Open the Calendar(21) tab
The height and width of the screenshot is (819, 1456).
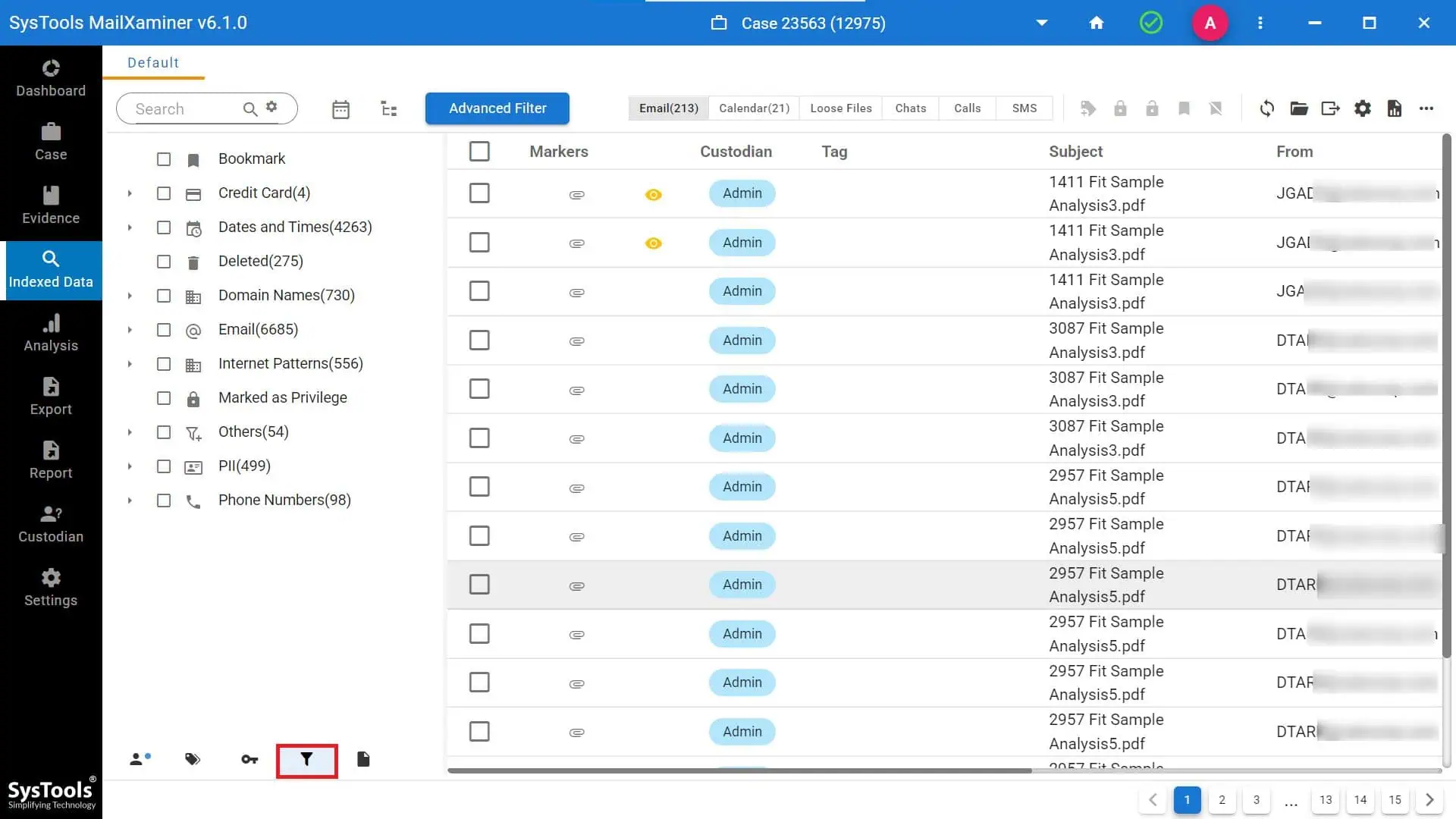tap(753, 108)
